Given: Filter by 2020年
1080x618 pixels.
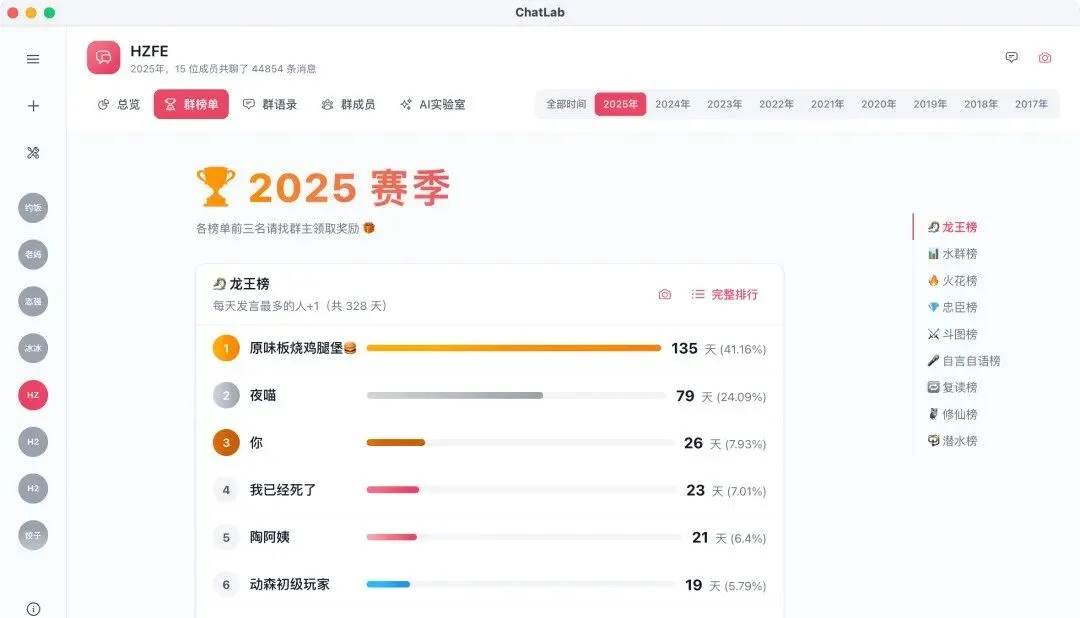Looking at the screenshot, I should pyautogui.click(x=878, y=104).
